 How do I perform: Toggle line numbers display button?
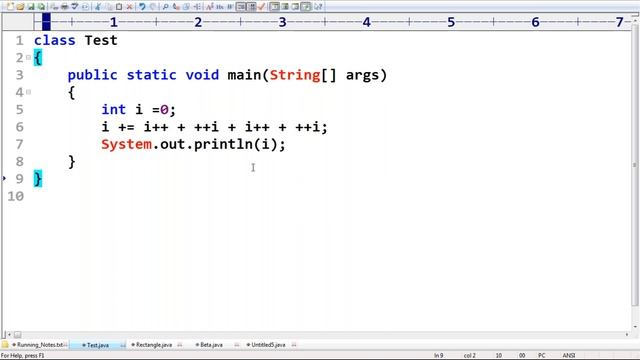(x=241, y=7)
